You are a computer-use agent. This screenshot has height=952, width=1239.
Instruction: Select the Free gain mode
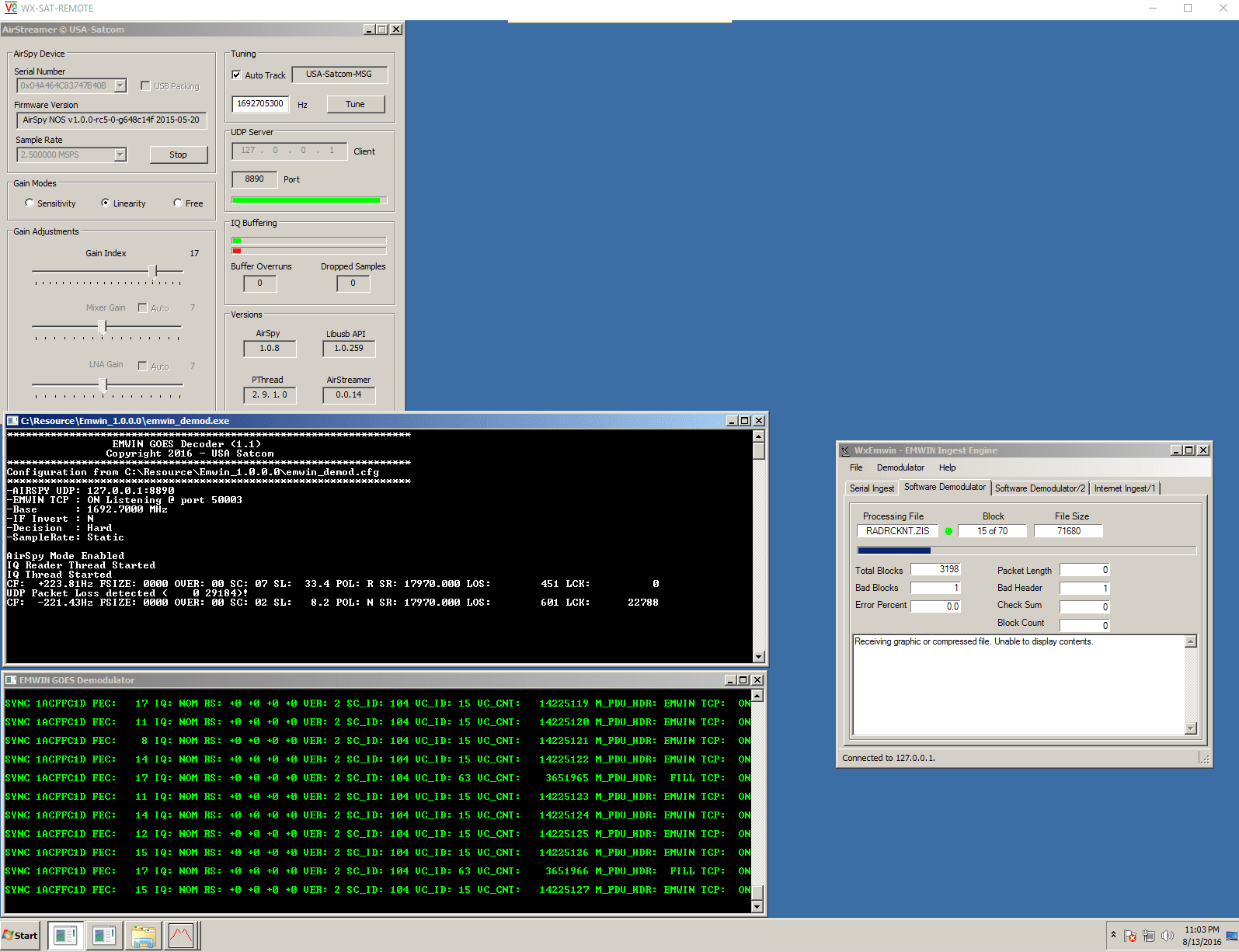tap(178, 203)
